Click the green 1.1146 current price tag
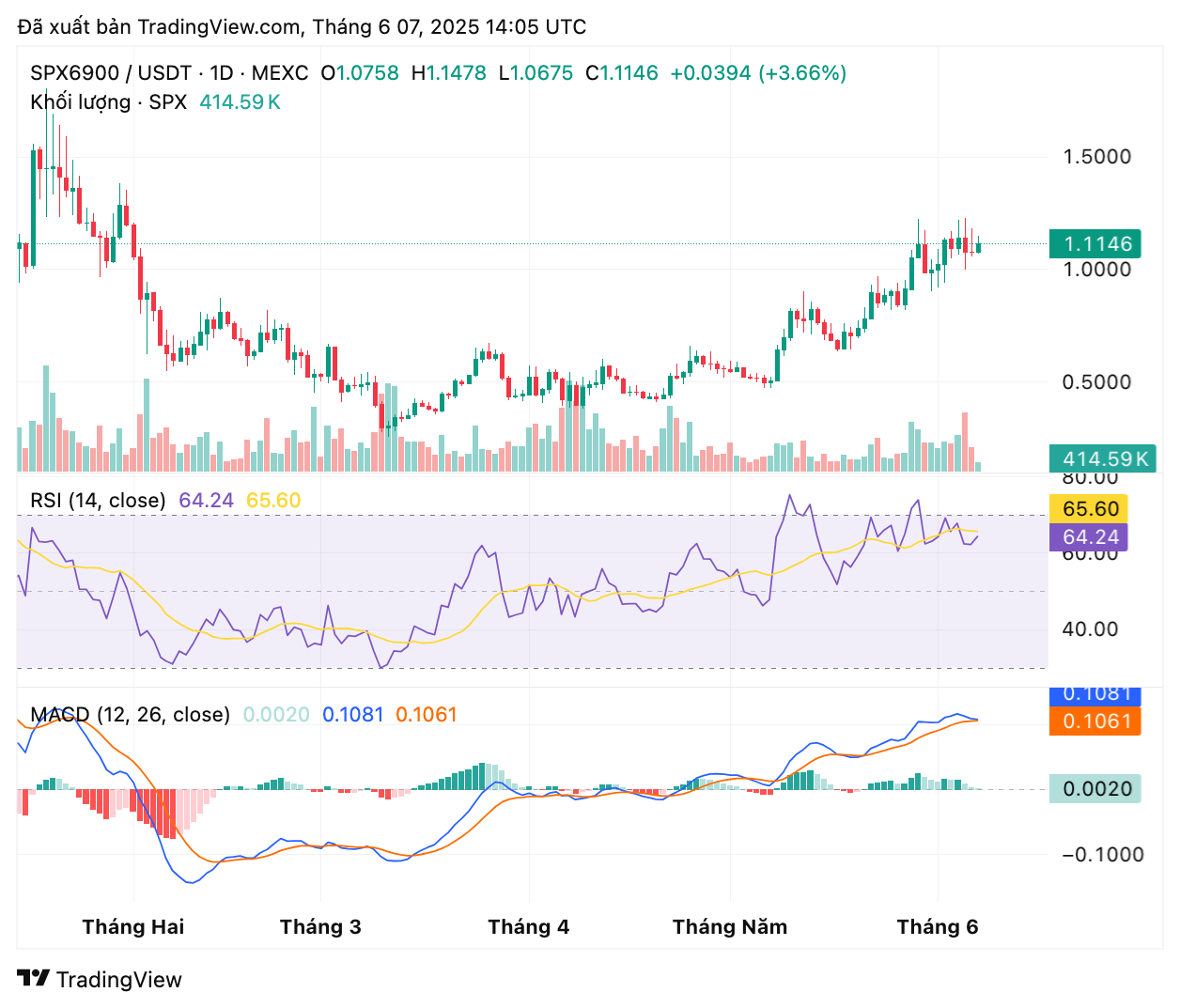This screenshot has width=1180, height=1008. [1095, 244]
